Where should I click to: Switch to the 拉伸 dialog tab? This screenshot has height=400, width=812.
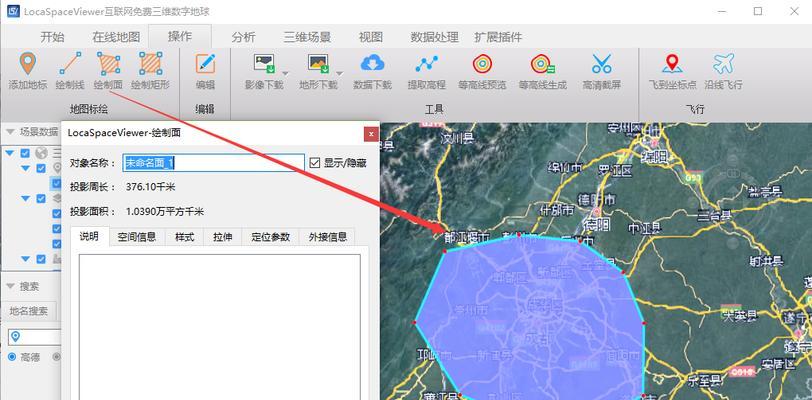[x=223, y=237]
